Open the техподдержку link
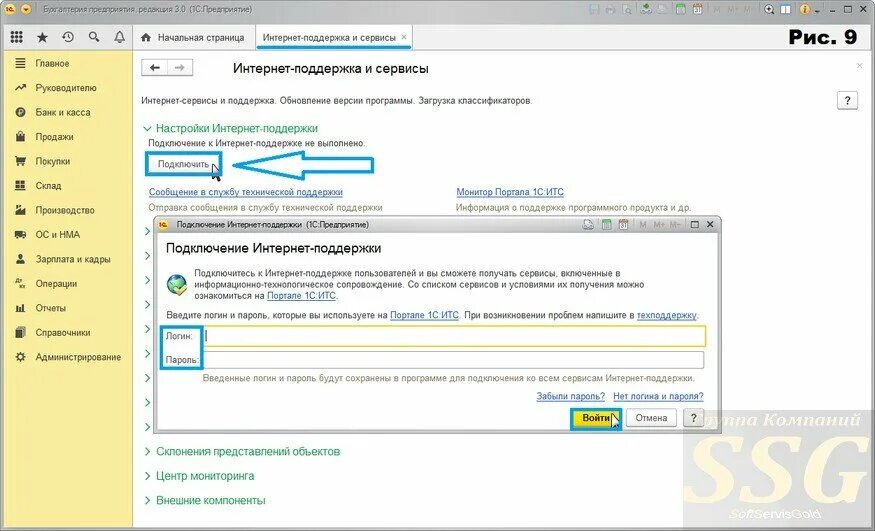Viewport: 875px width, 531px height. pyautogui.click(x=667, y=315)
